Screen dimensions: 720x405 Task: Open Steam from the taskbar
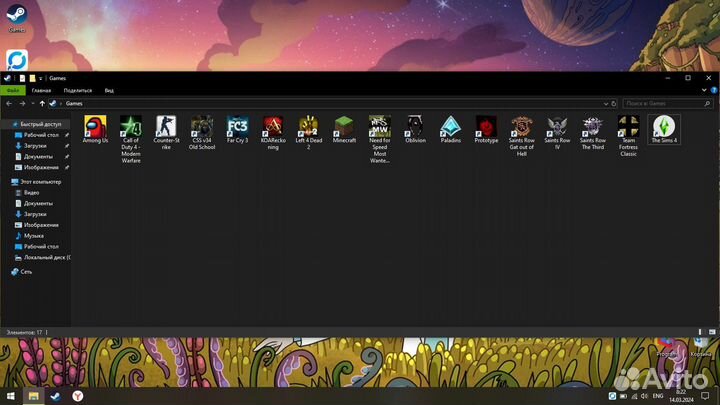tap(56, 396)
